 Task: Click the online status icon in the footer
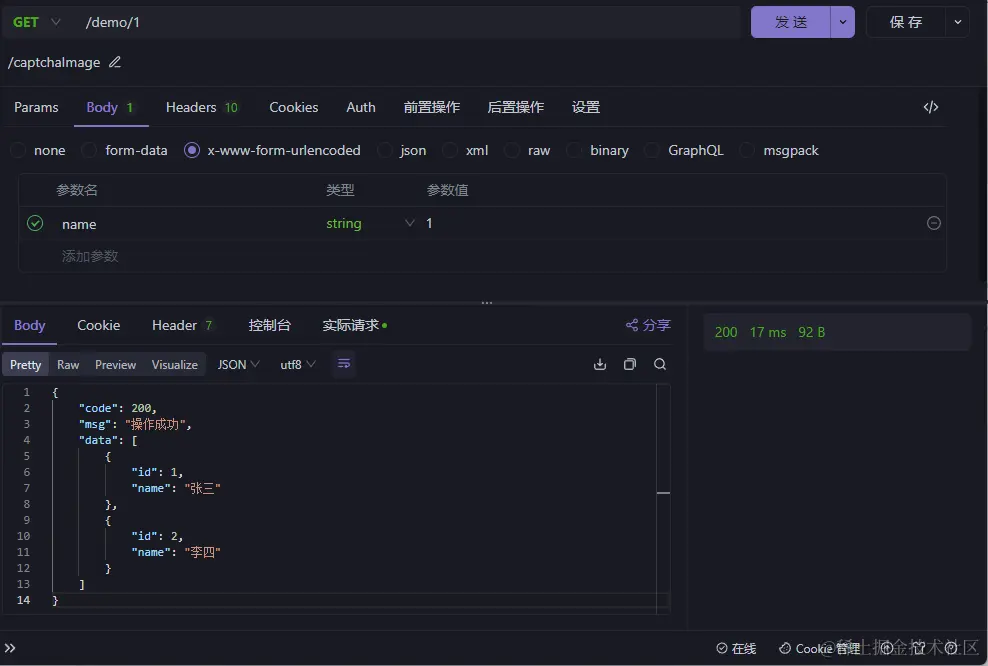click(x=722, y=648)
